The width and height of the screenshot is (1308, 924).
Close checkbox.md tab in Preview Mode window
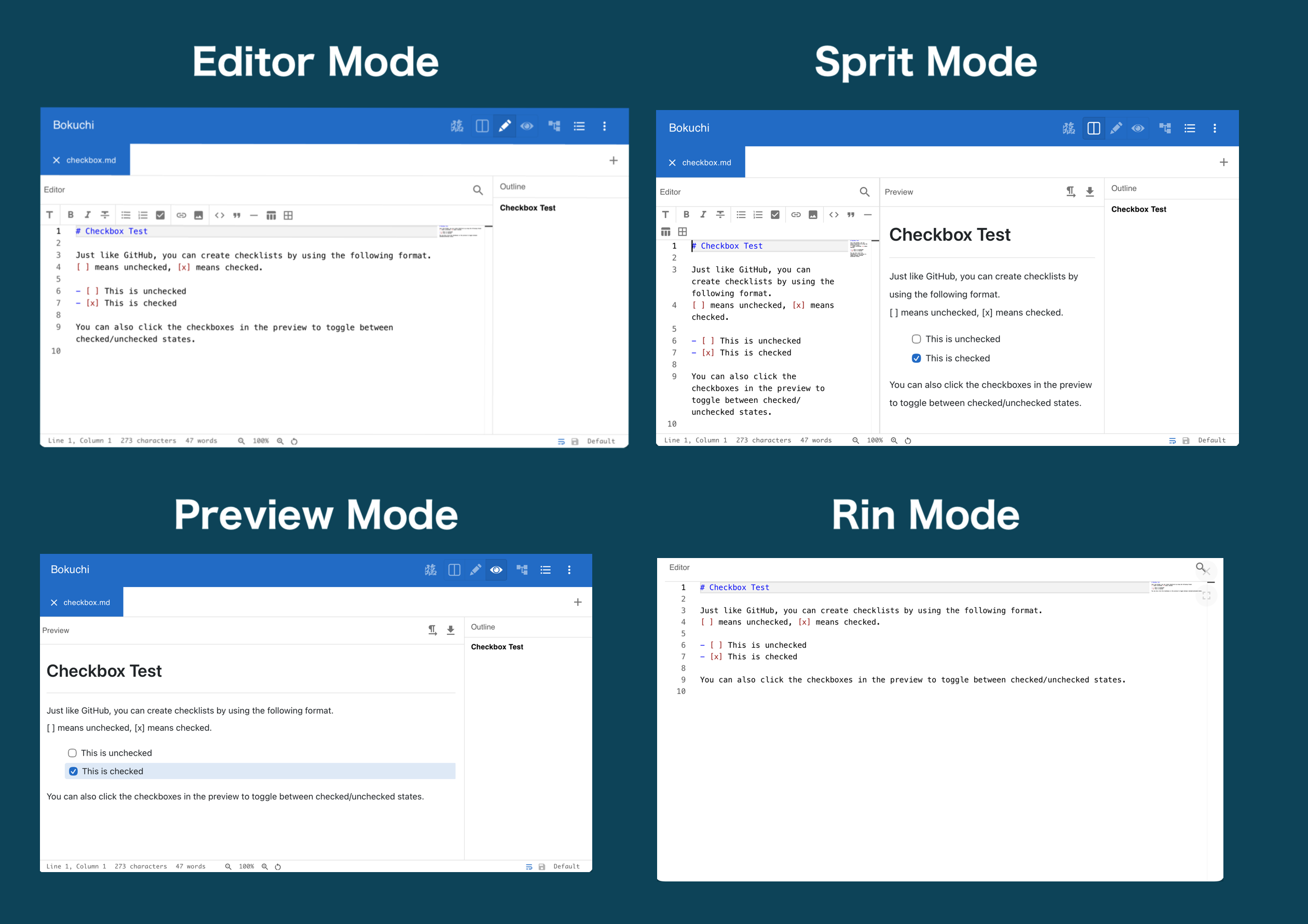click(54, 603)
